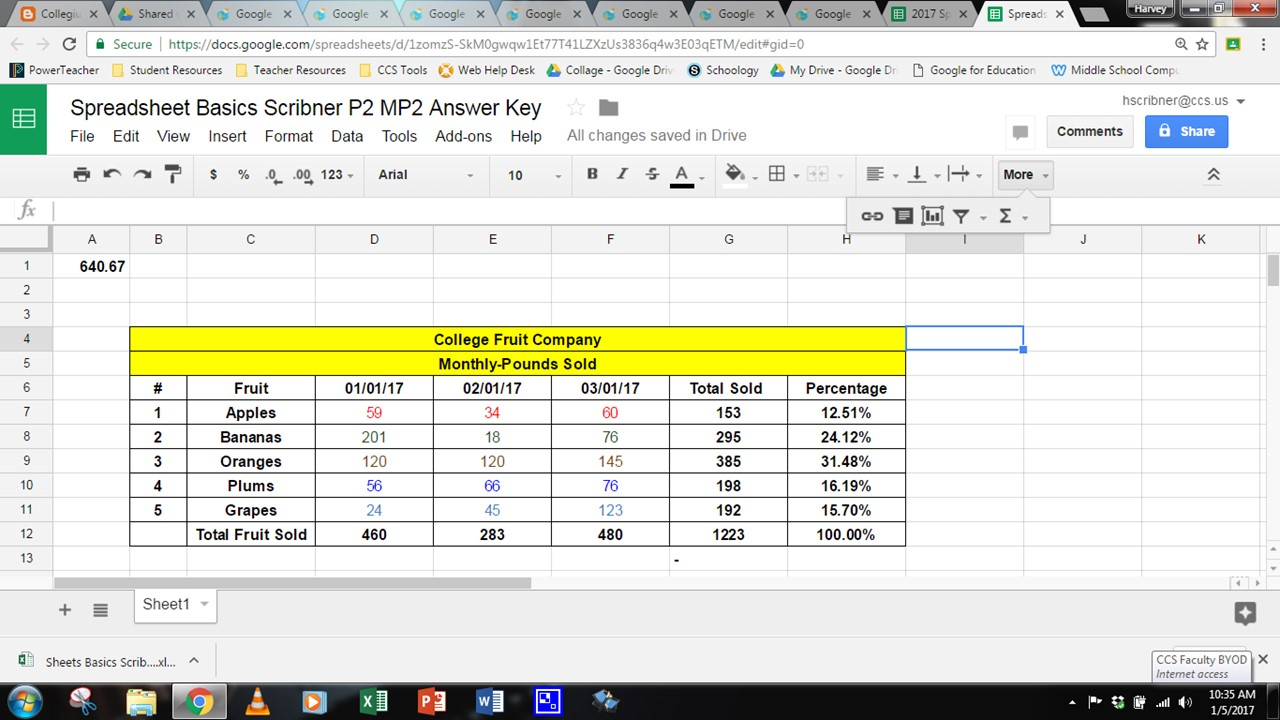Open the font size dropdown
The image size is (1280, 720).
[x=535, y=175]
